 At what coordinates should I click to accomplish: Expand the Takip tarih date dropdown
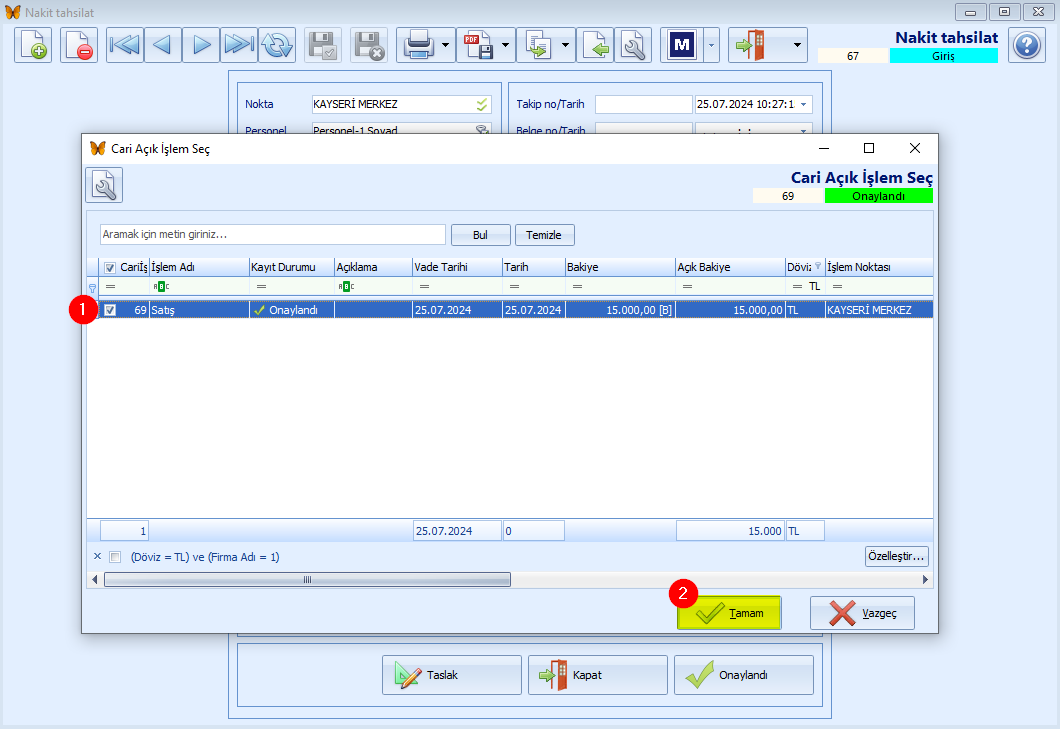[x=803, y=104]
